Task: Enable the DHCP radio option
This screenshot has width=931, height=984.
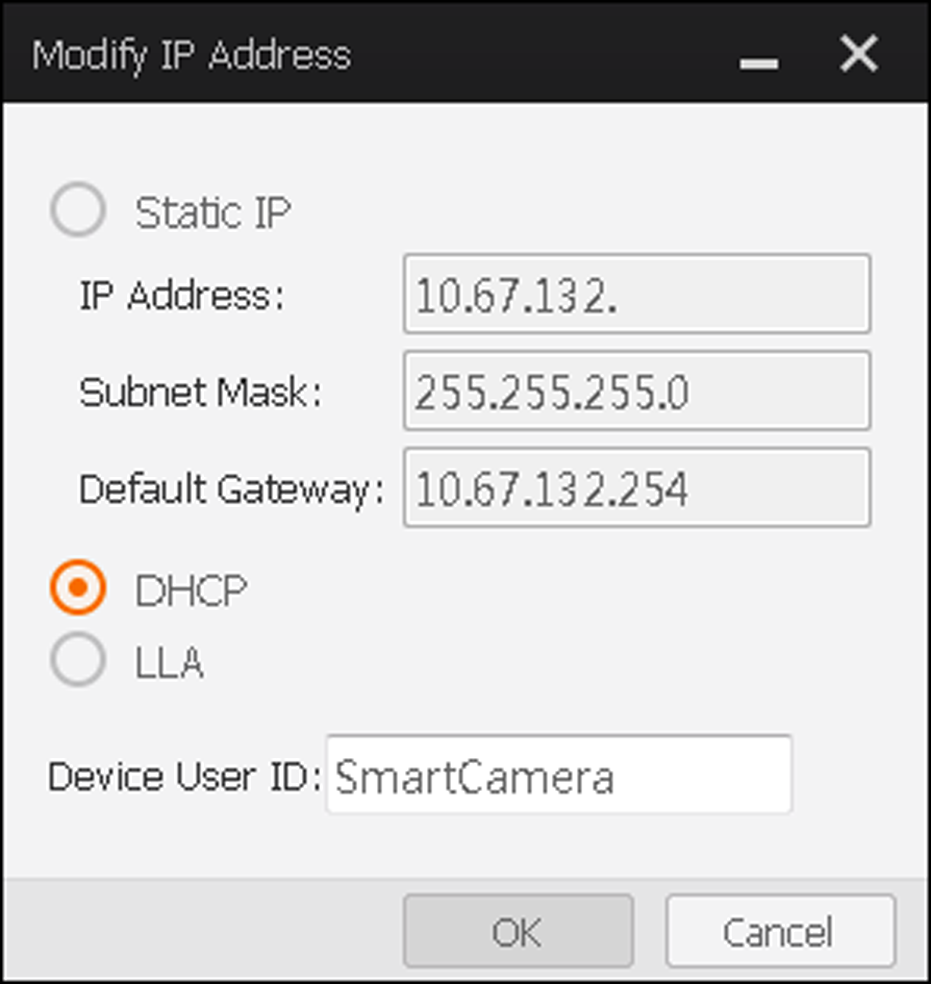Action: [x=78, y=589]
